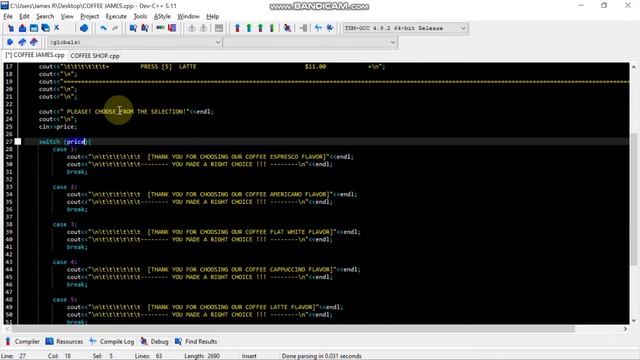
Task: Click the 'cin>>price;' code on line 25
Action: (x=58, y=127)
